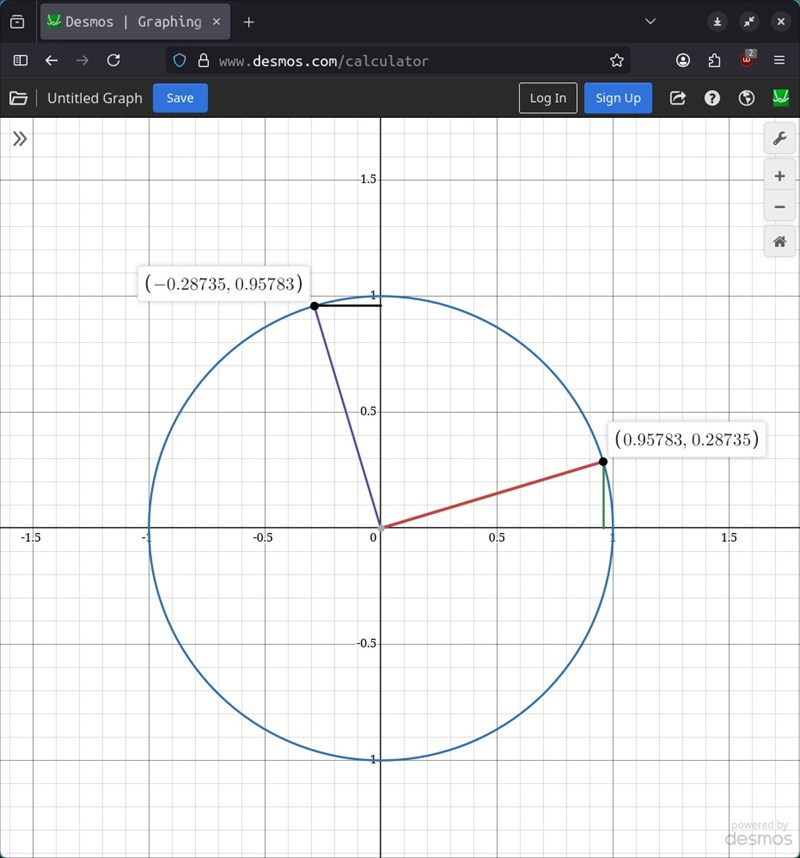
Task: Open the graph list folder icon
Action: [18, 98]
